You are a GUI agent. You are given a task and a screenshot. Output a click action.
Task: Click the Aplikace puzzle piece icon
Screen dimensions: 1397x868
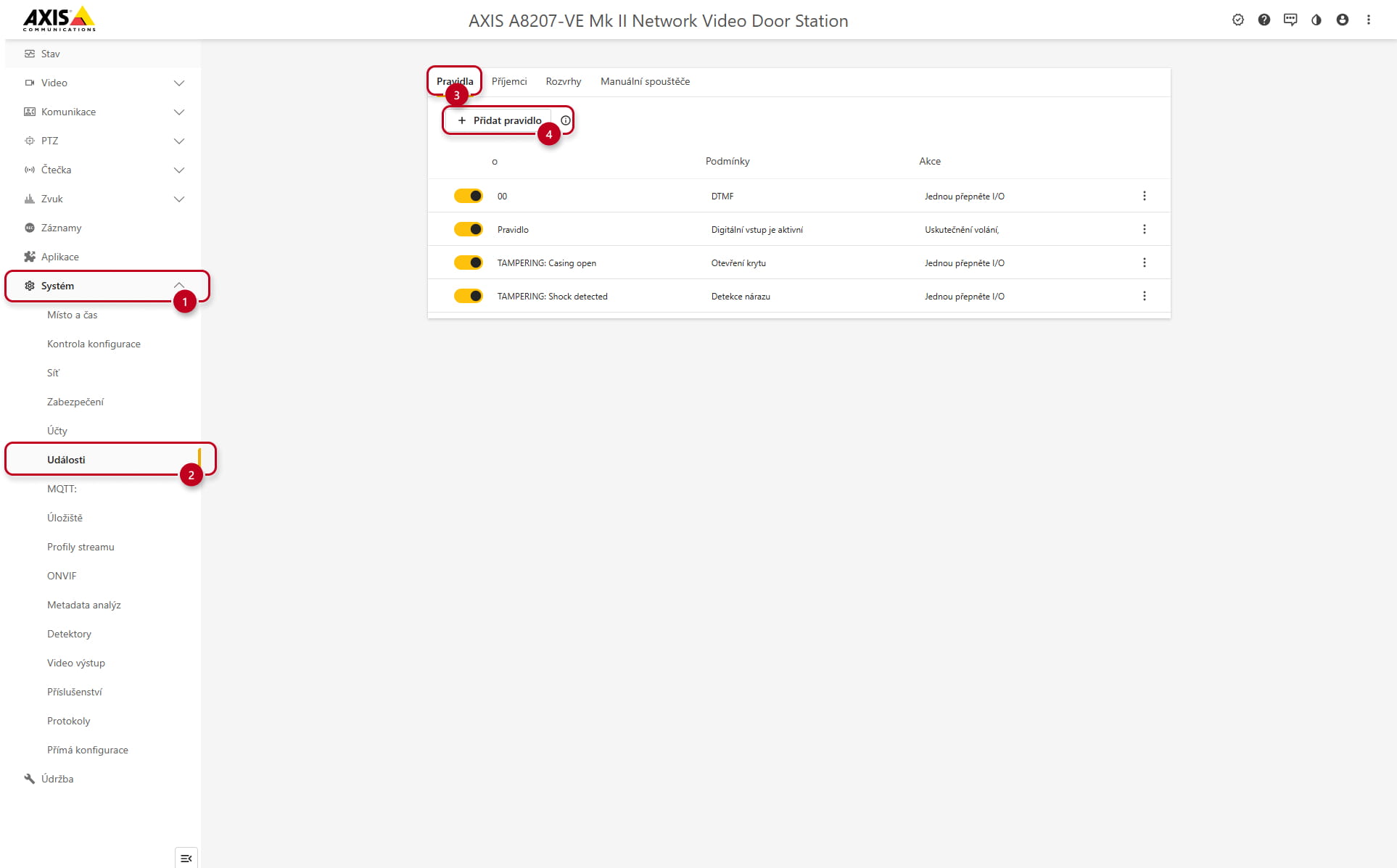30,257
